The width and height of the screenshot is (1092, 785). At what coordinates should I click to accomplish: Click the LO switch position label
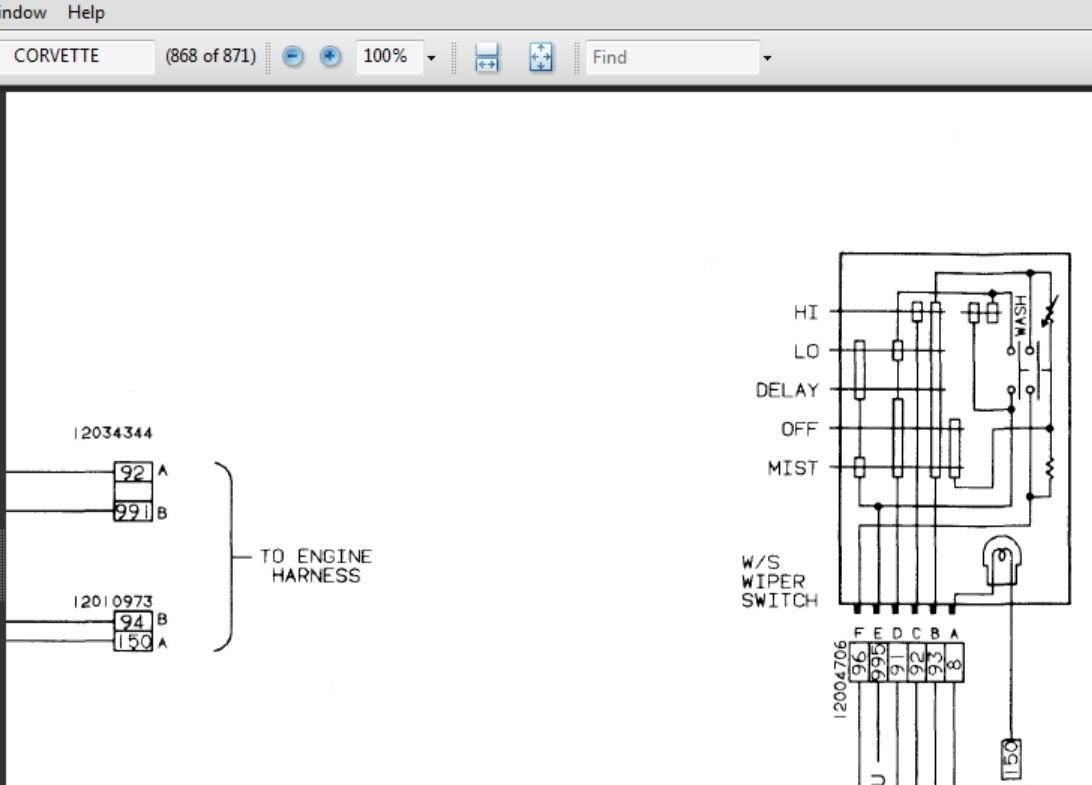click(806, 351)
